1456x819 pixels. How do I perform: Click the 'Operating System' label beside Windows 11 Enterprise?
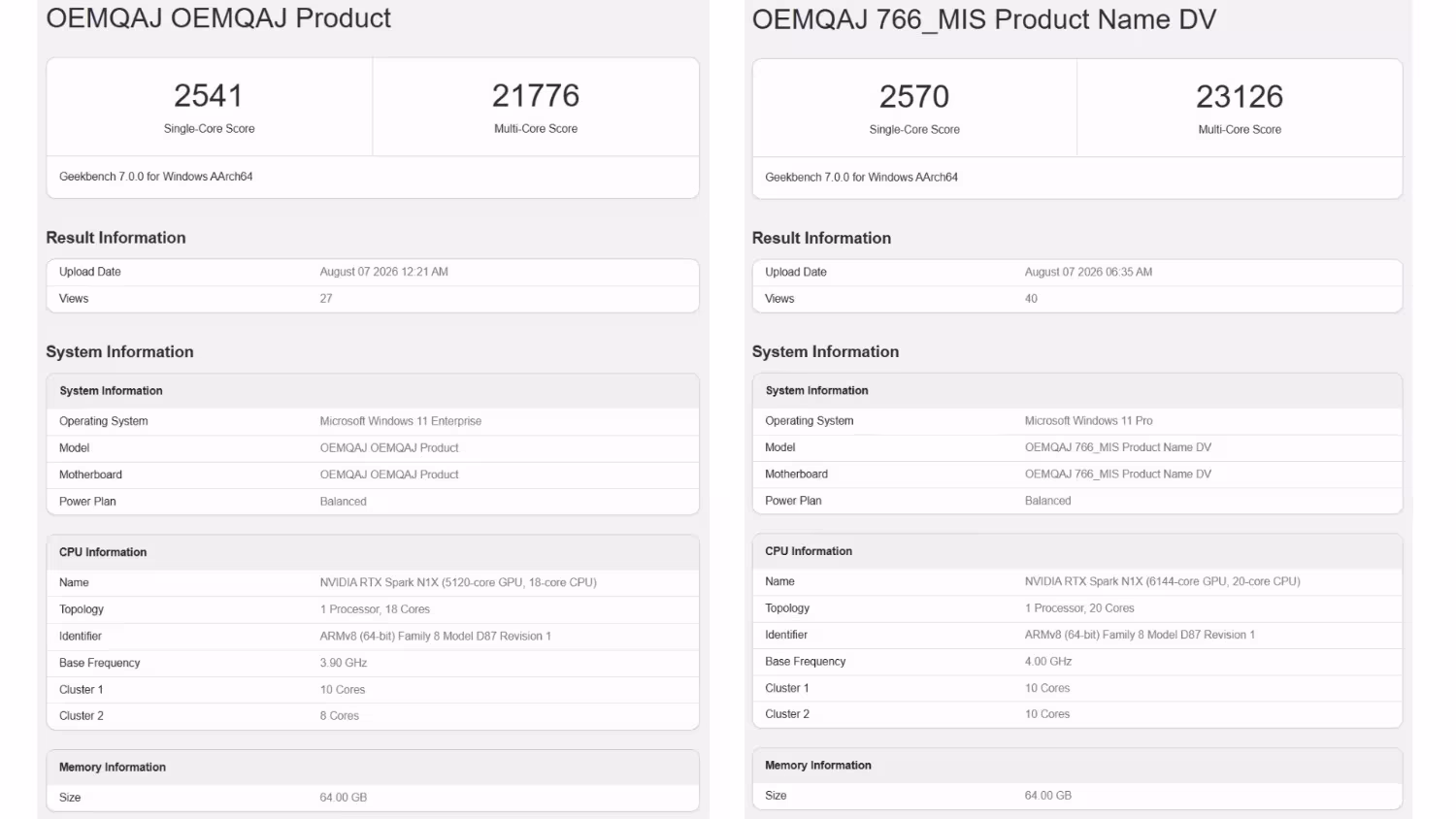tap(104, 421)
